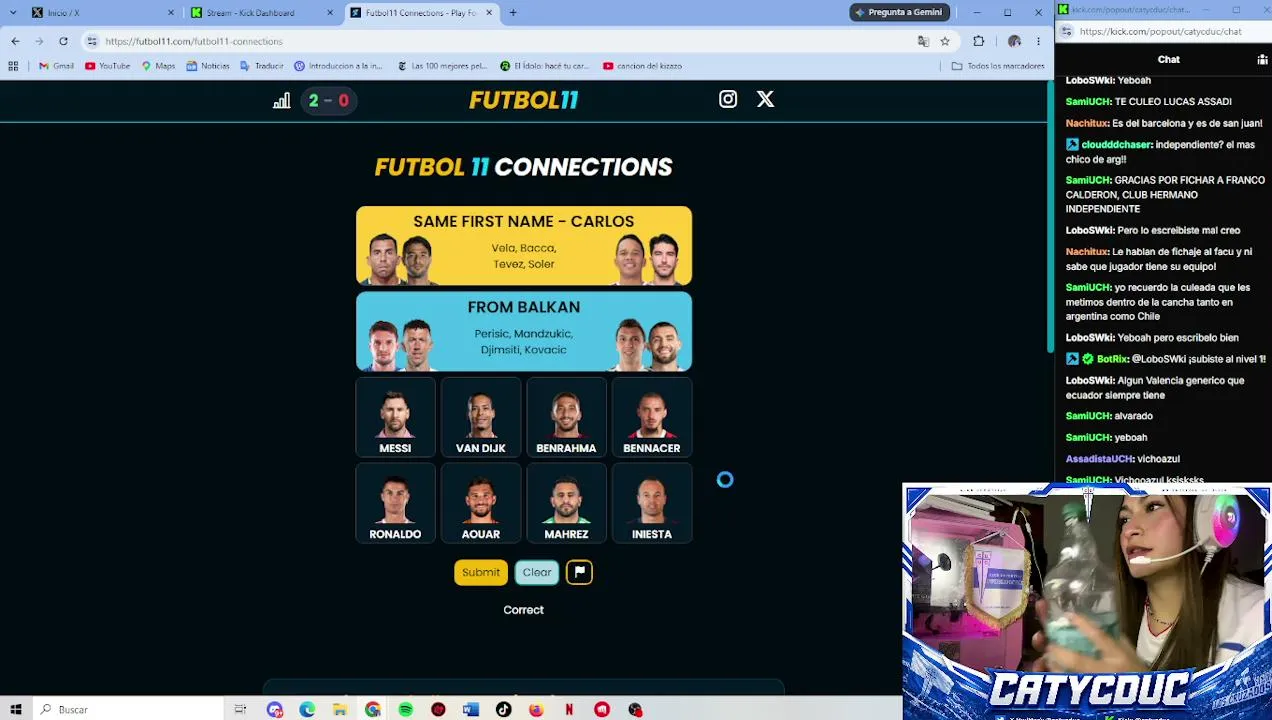This screenshot has height=720, width=1272.
Task: Select the Messi player card
Action: click(395, 418)
